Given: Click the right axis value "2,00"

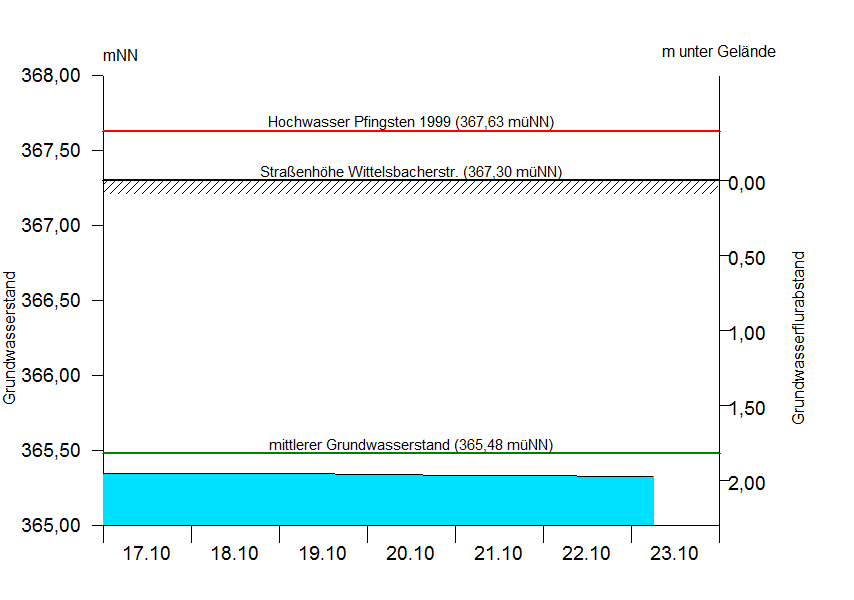Looking at the screenshot, I should [x=747, y=483].
